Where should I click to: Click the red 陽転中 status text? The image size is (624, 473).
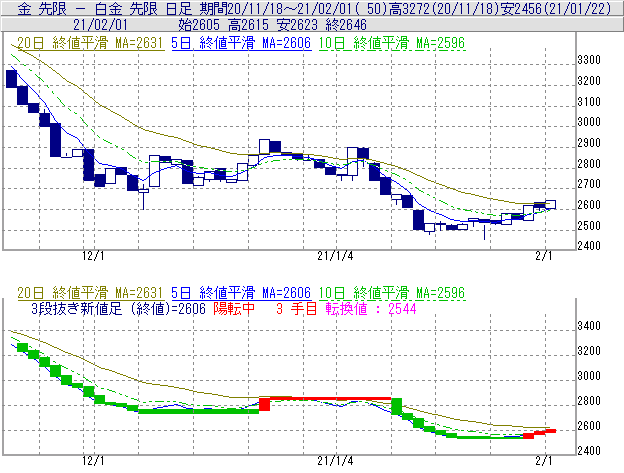(234, 309)
